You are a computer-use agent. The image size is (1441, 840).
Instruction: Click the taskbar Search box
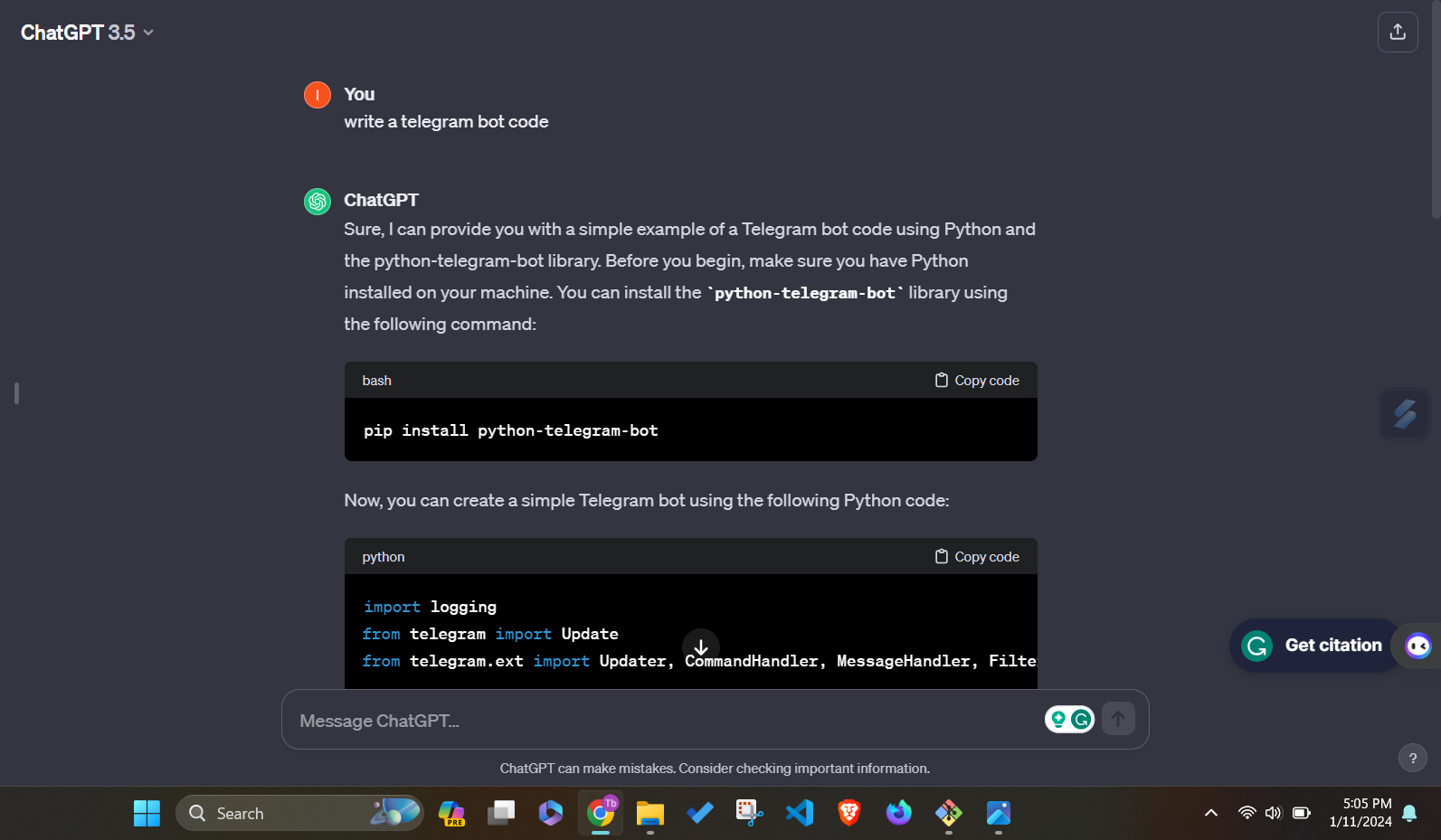point(299,813)
